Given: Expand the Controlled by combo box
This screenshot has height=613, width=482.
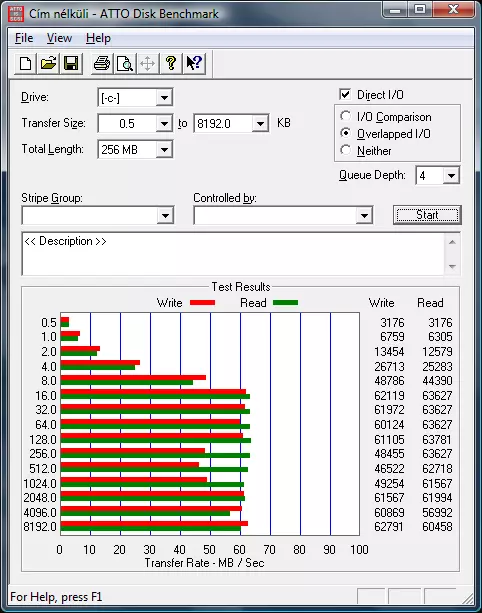Looking at the screenshot, I should tap(364, 215).
